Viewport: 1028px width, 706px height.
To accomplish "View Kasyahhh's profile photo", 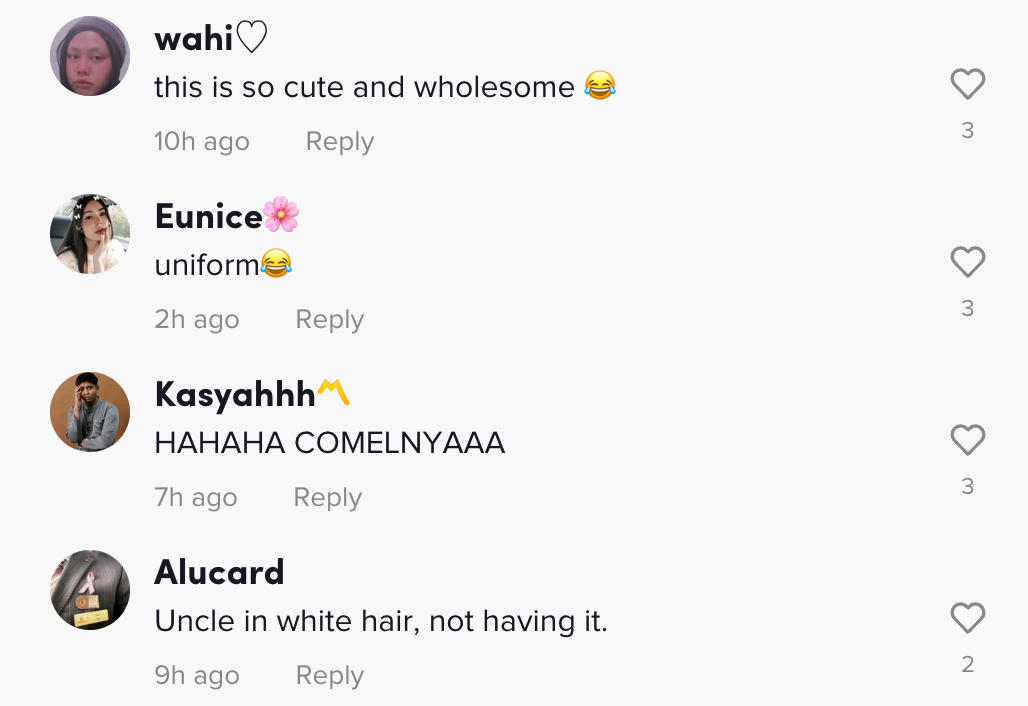I will click(x=90, y=412).
